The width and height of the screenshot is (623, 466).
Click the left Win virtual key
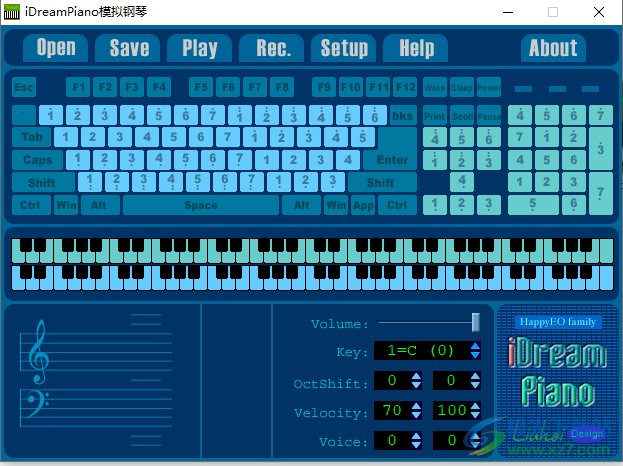[66, 205]
